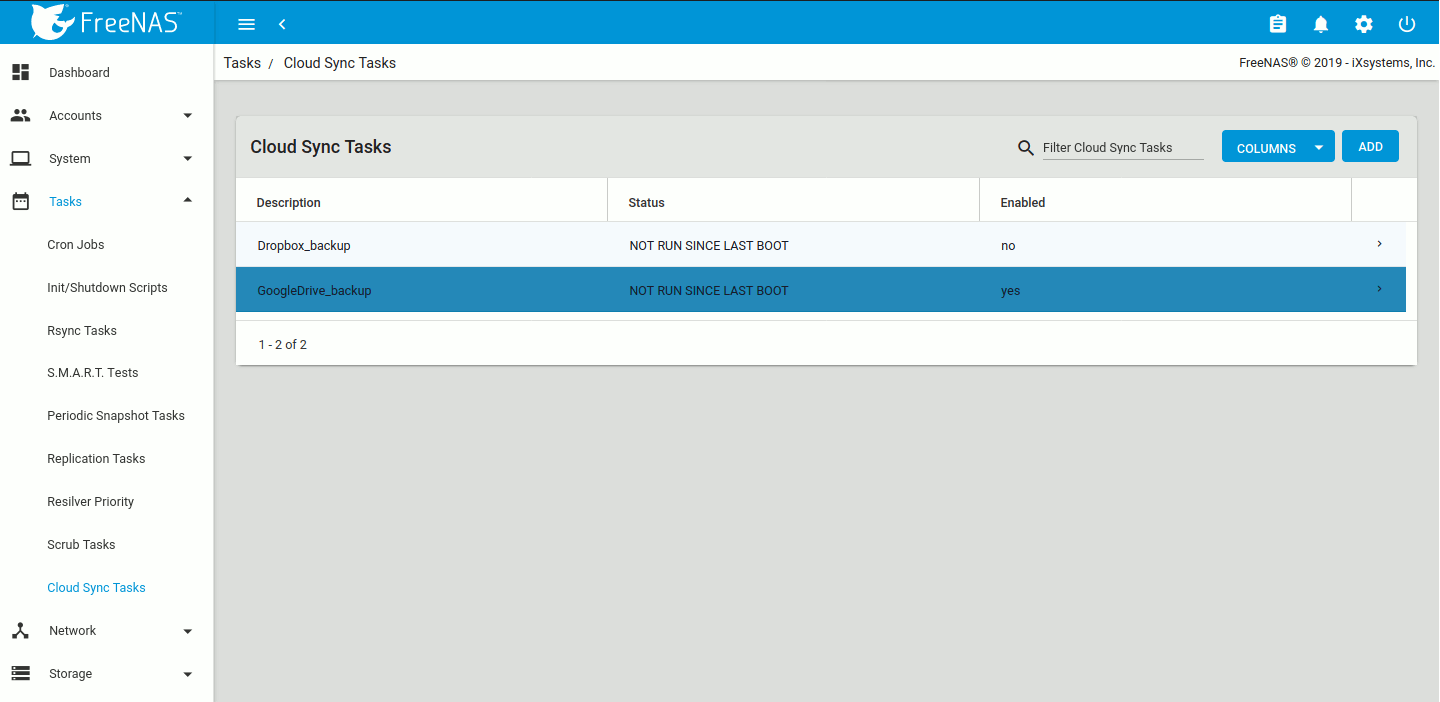Click the Enabled value 'yes'

tap(1010, 290)
